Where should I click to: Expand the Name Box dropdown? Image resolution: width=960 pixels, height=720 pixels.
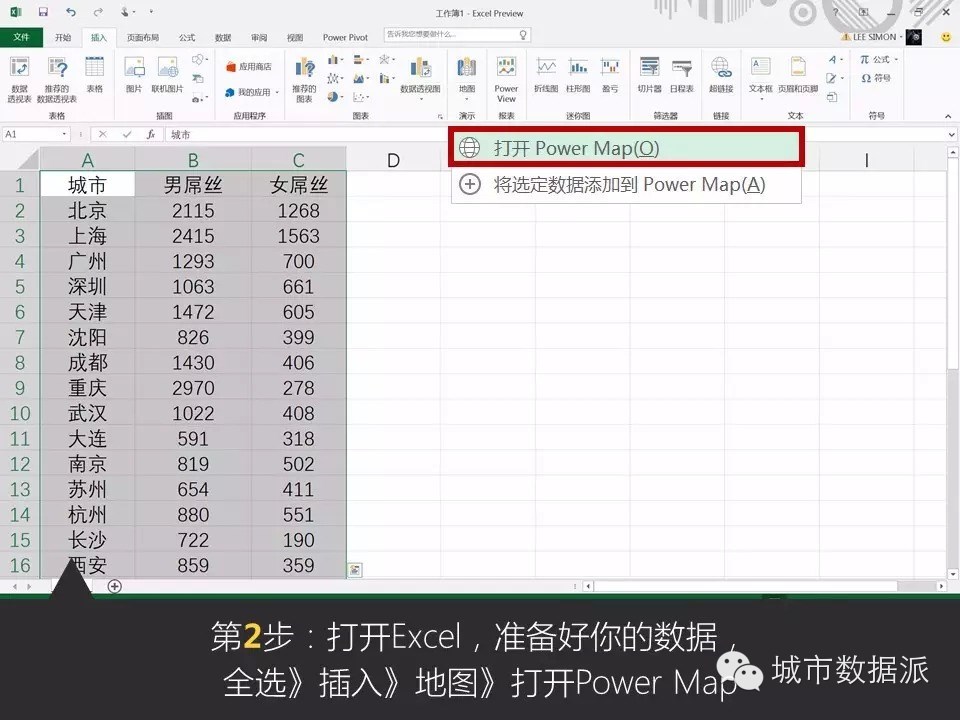(64, 134)
